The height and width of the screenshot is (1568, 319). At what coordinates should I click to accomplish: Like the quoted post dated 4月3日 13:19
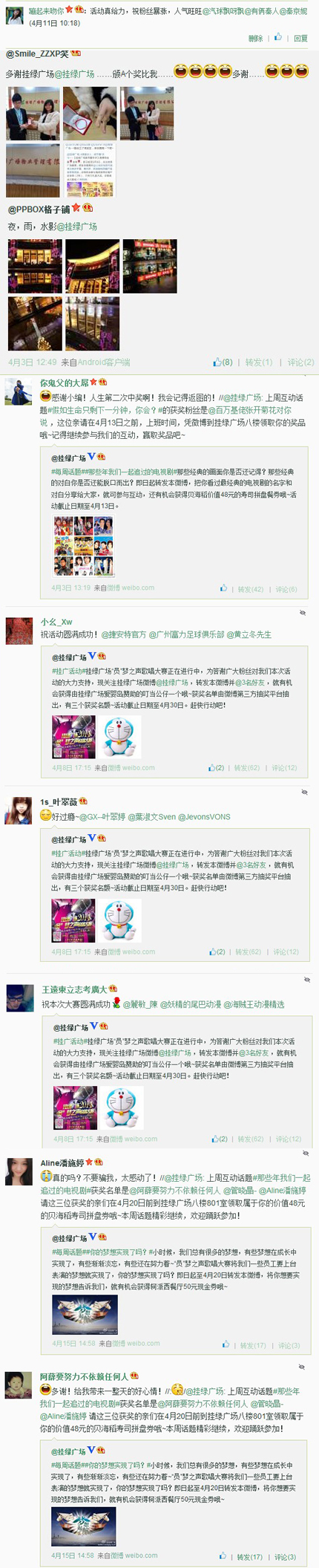click(223, 588)
